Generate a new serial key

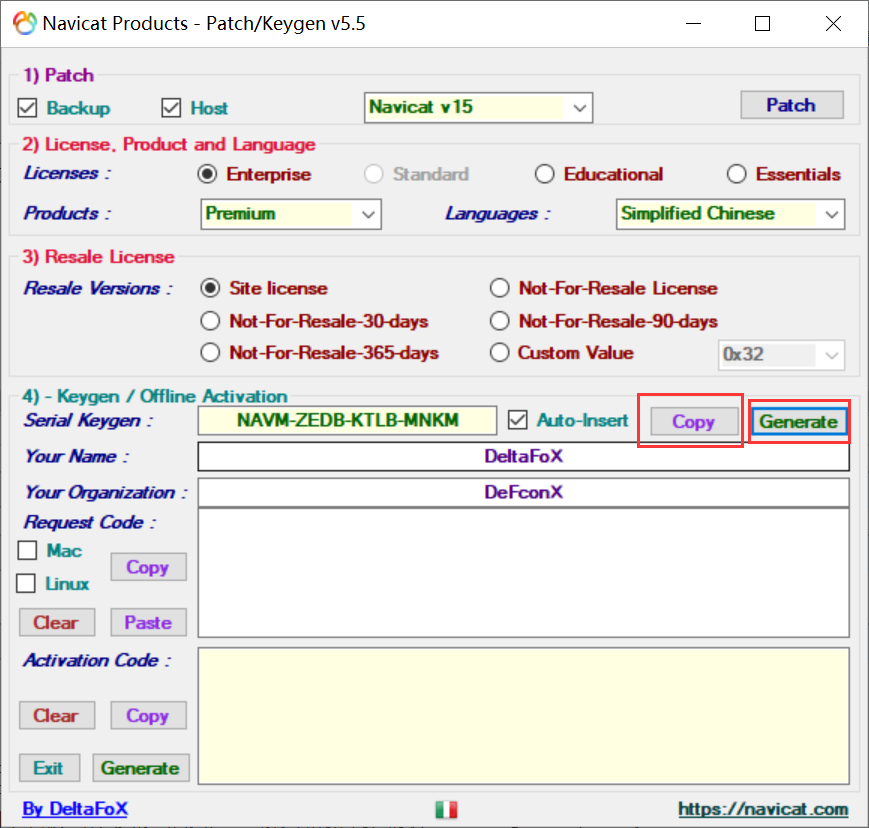click(x=799, y=422)
